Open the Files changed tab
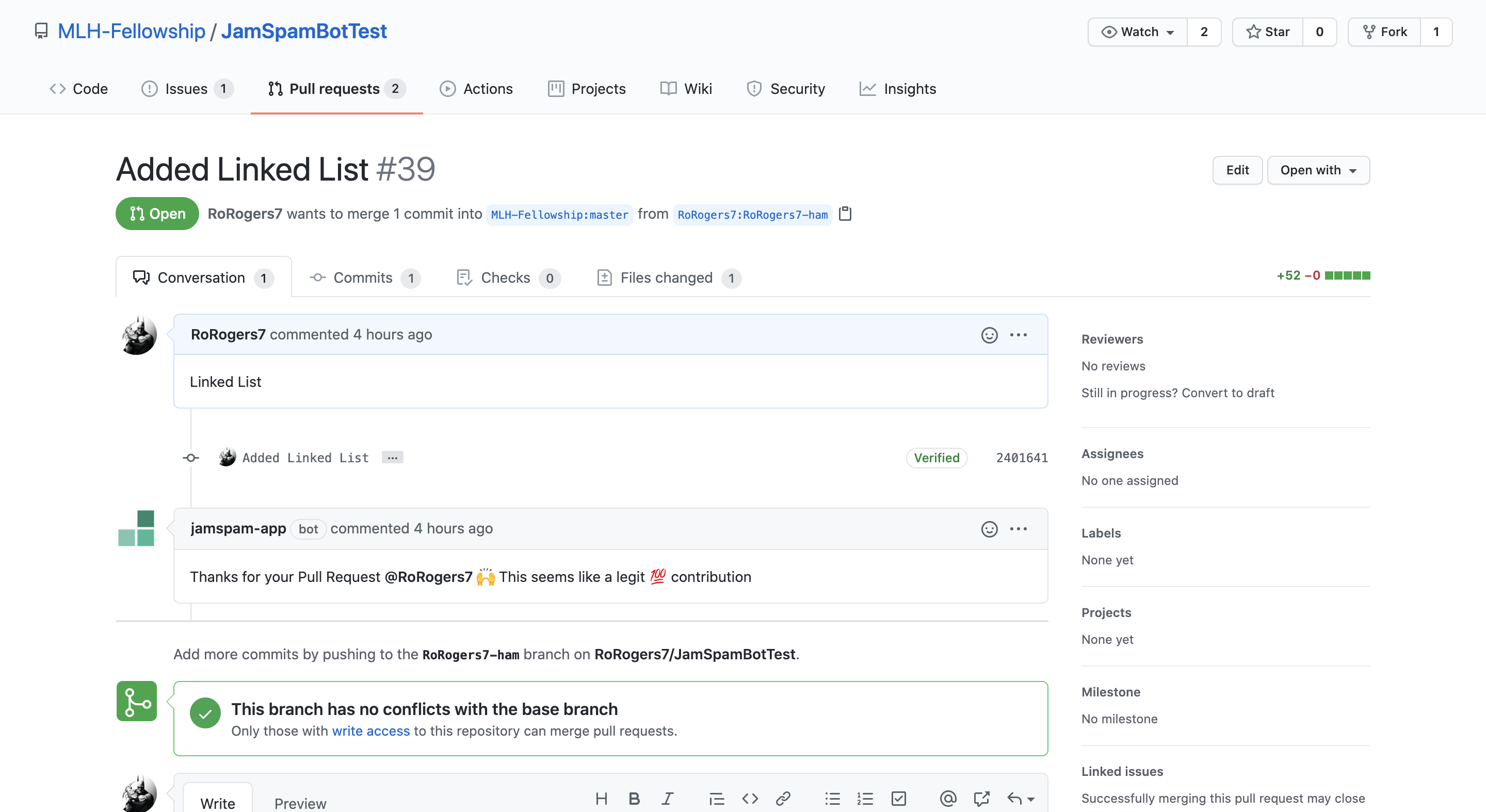This screenshot has width=1486, height=812. coord(667,278)
